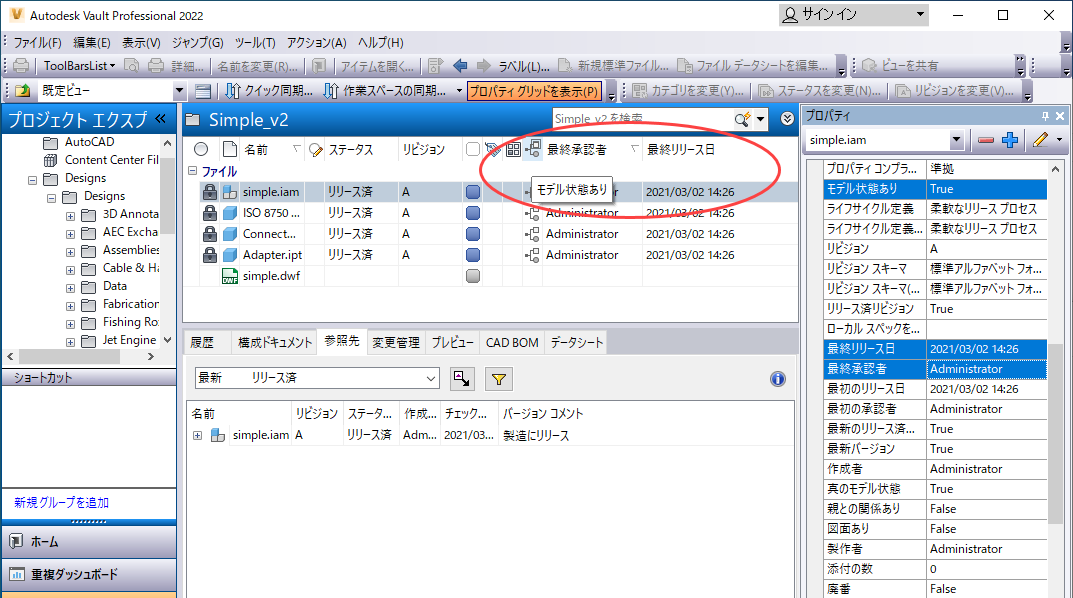Click the 新規グループを追加 link
This screenshot has height=598, width=1073.
(62, 503)
